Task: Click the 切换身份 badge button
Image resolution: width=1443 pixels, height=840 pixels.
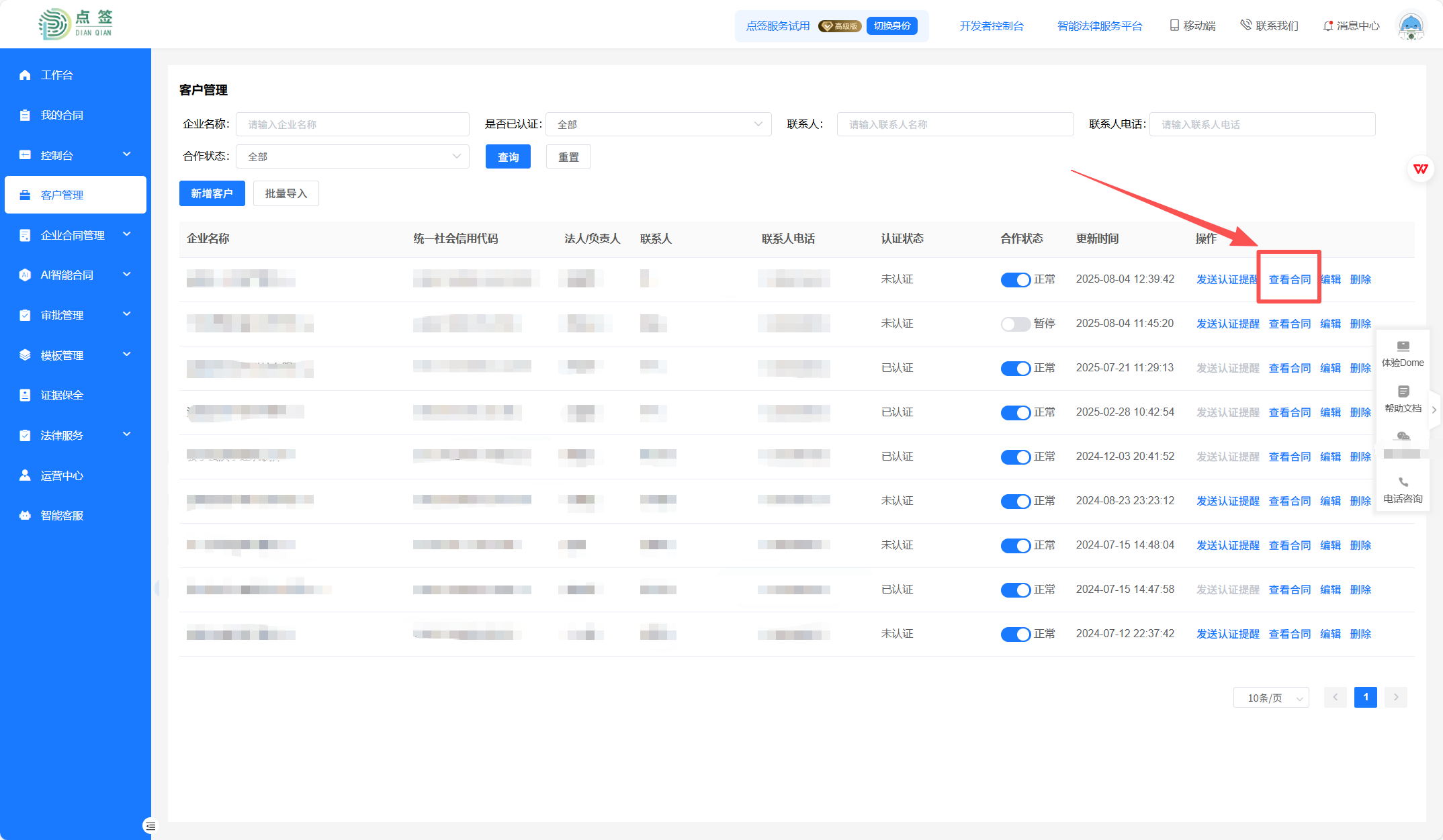Action: click(x=891, y=26)
